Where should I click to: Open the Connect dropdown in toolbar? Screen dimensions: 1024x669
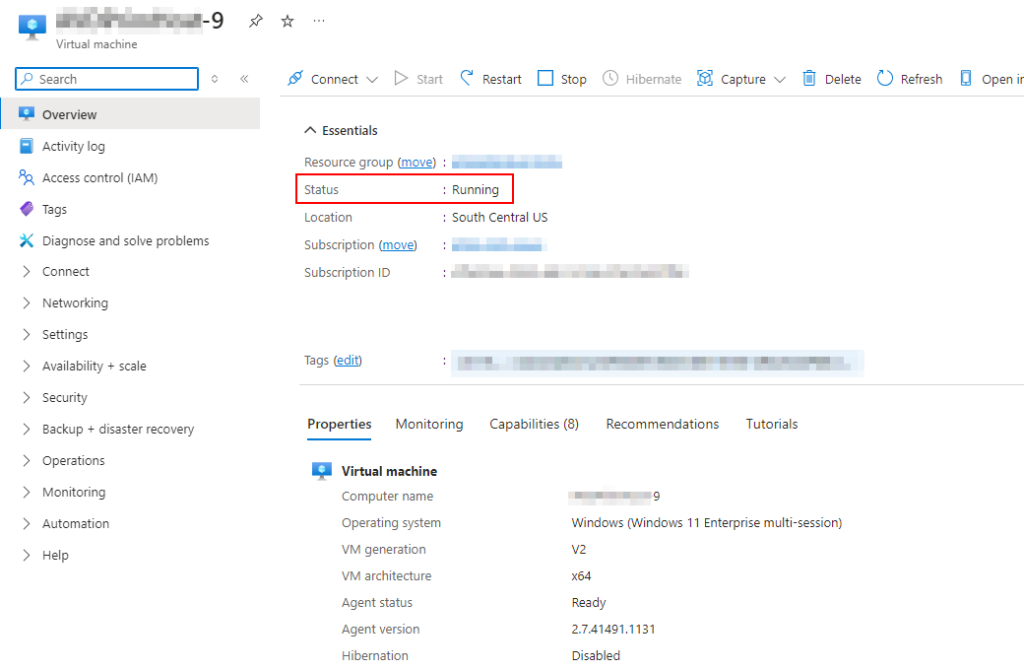[x=333, y=79]
